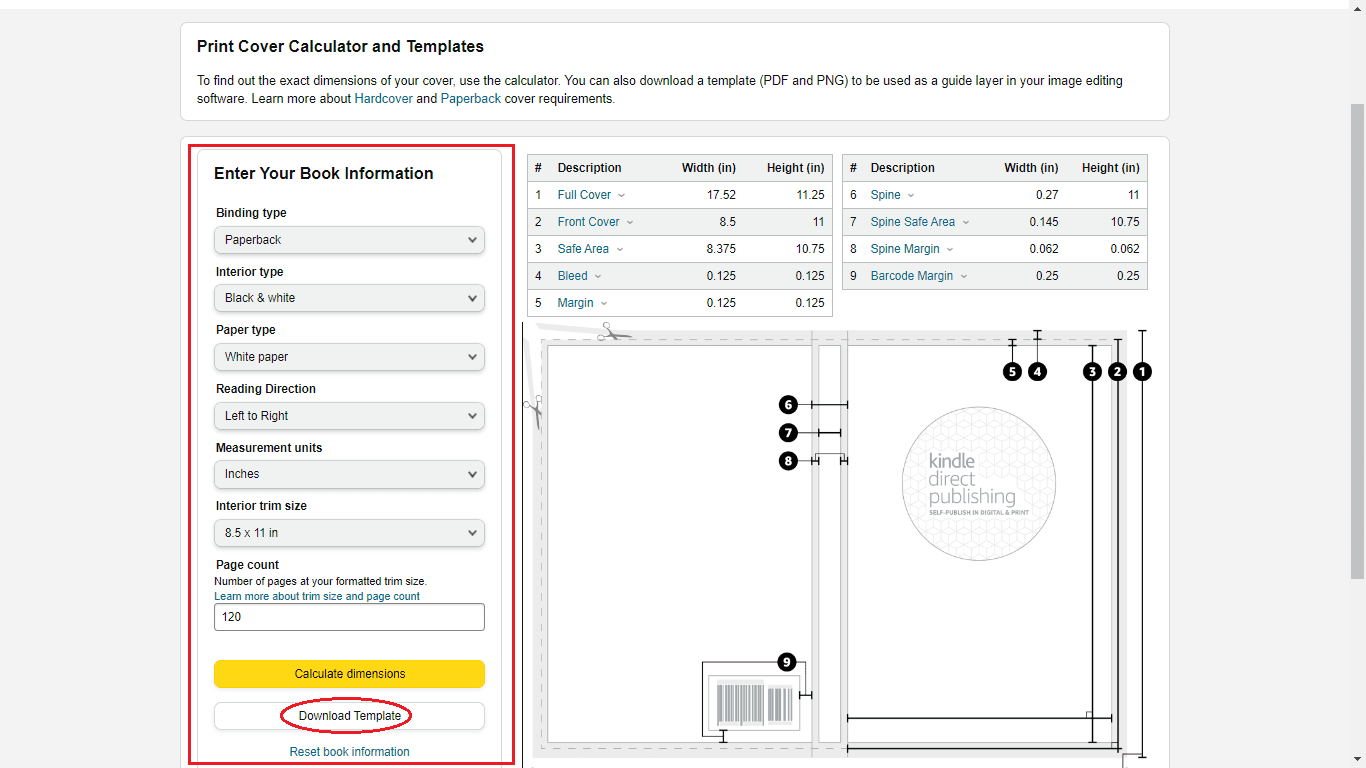Click the Spine width value 0.27
The width and height of the screenshot is (1366, 768).
point(1047,195)
